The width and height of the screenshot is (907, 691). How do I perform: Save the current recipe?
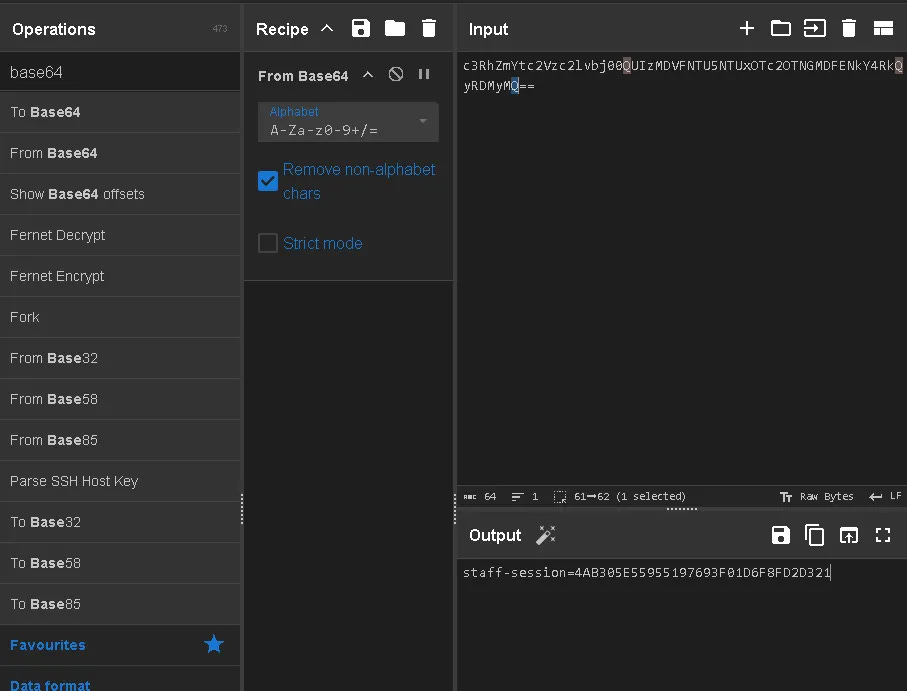(x=360, y=28)
